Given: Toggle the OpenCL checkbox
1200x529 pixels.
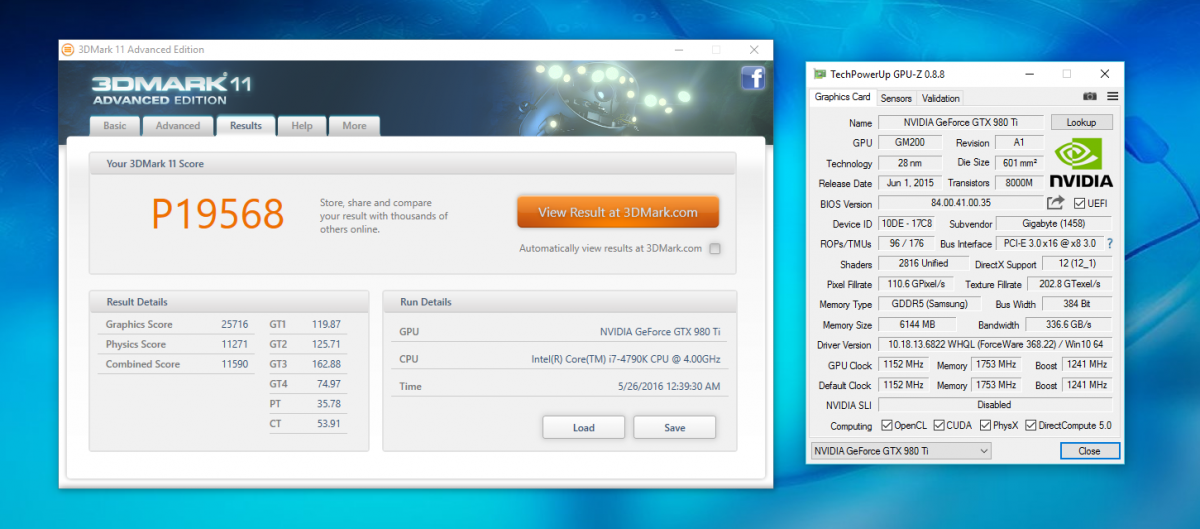Looking at the screenshot, I should point(887,425).
